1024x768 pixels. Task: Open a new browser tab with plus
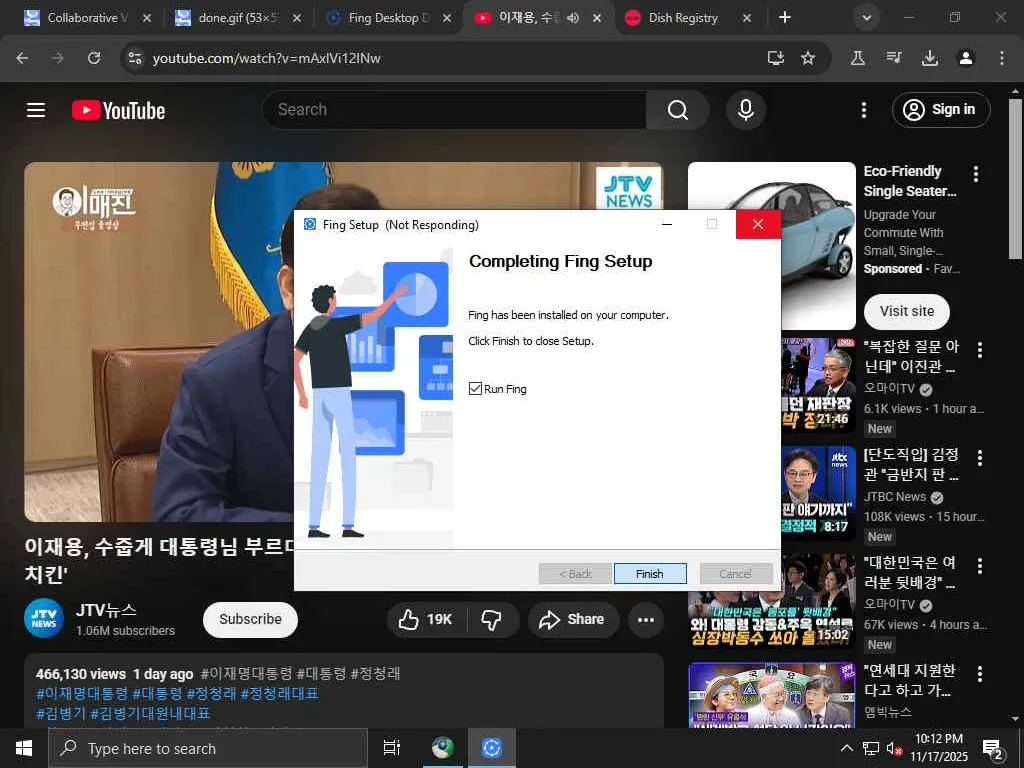[785, 18]
